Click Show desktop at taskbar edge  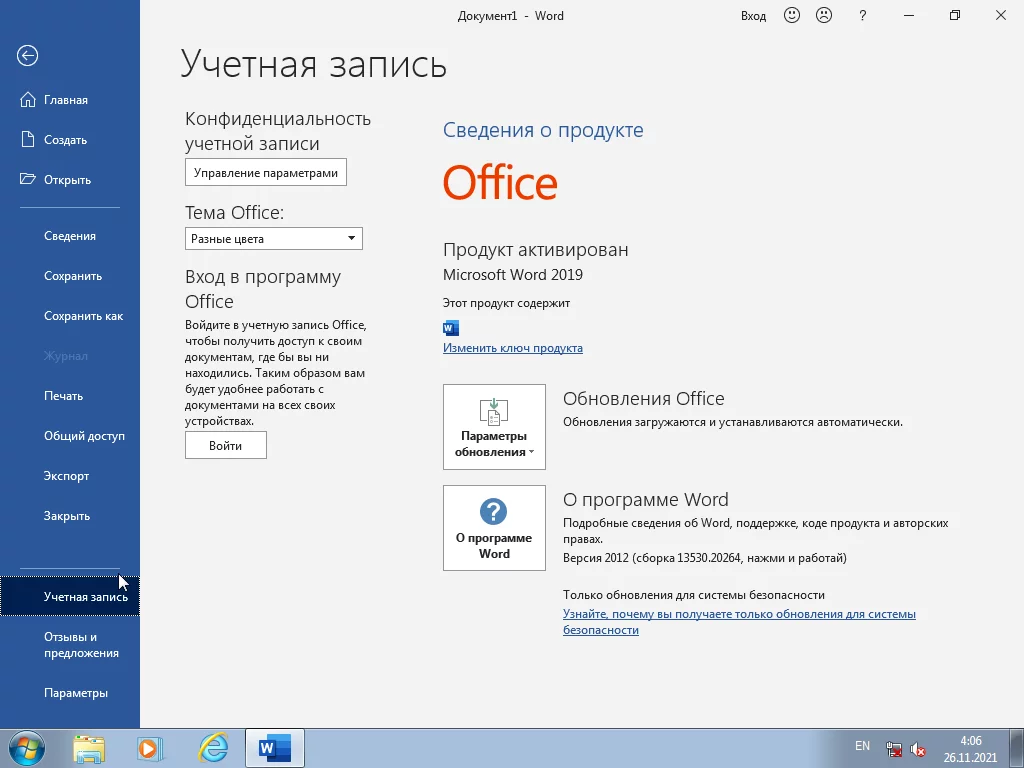[1017, 748]
